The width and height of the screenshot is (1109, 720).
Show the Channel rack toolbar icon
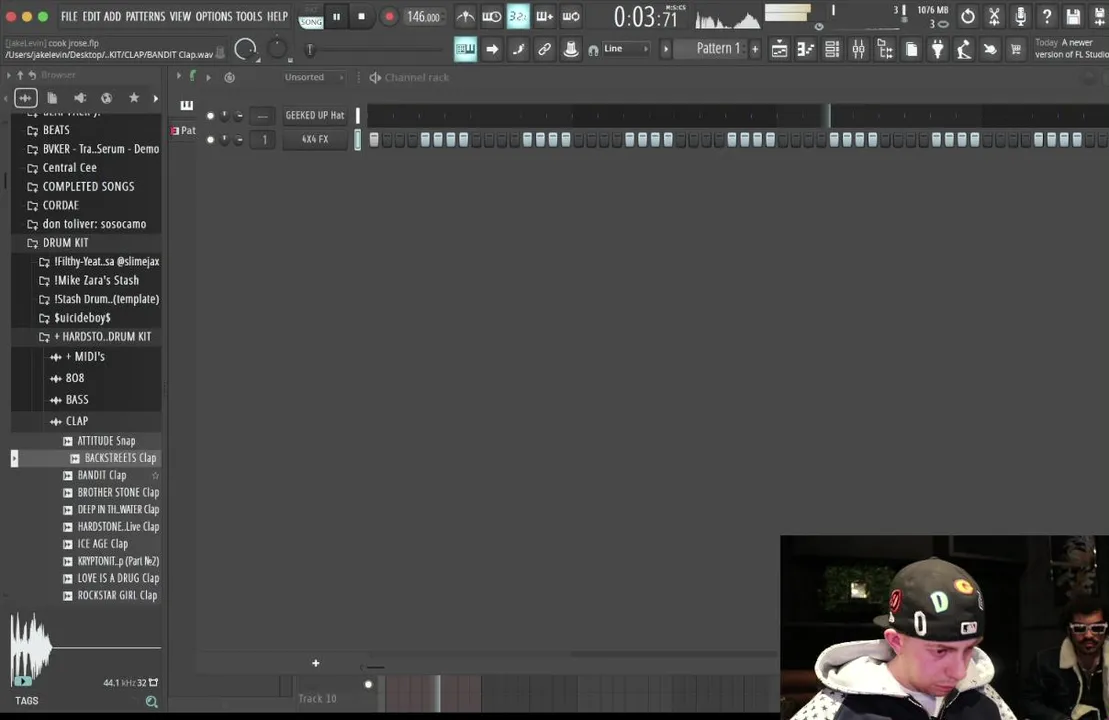(x=832, y=49)
